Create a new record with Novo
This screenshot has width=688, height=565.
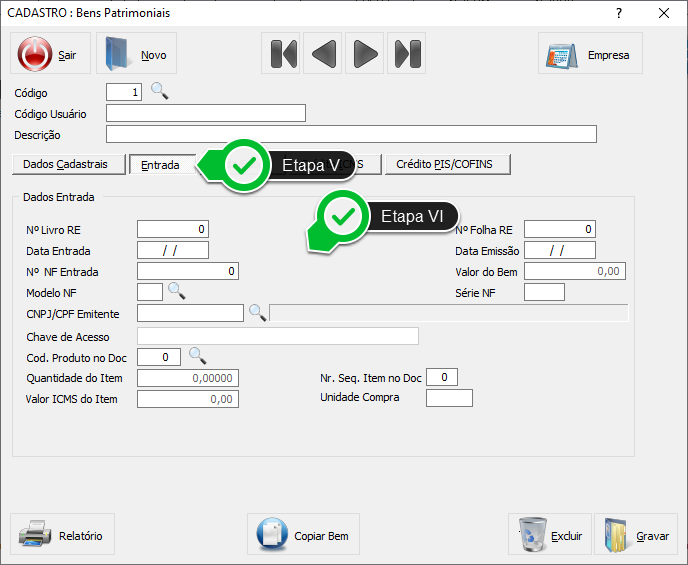(x=136, y=54)
